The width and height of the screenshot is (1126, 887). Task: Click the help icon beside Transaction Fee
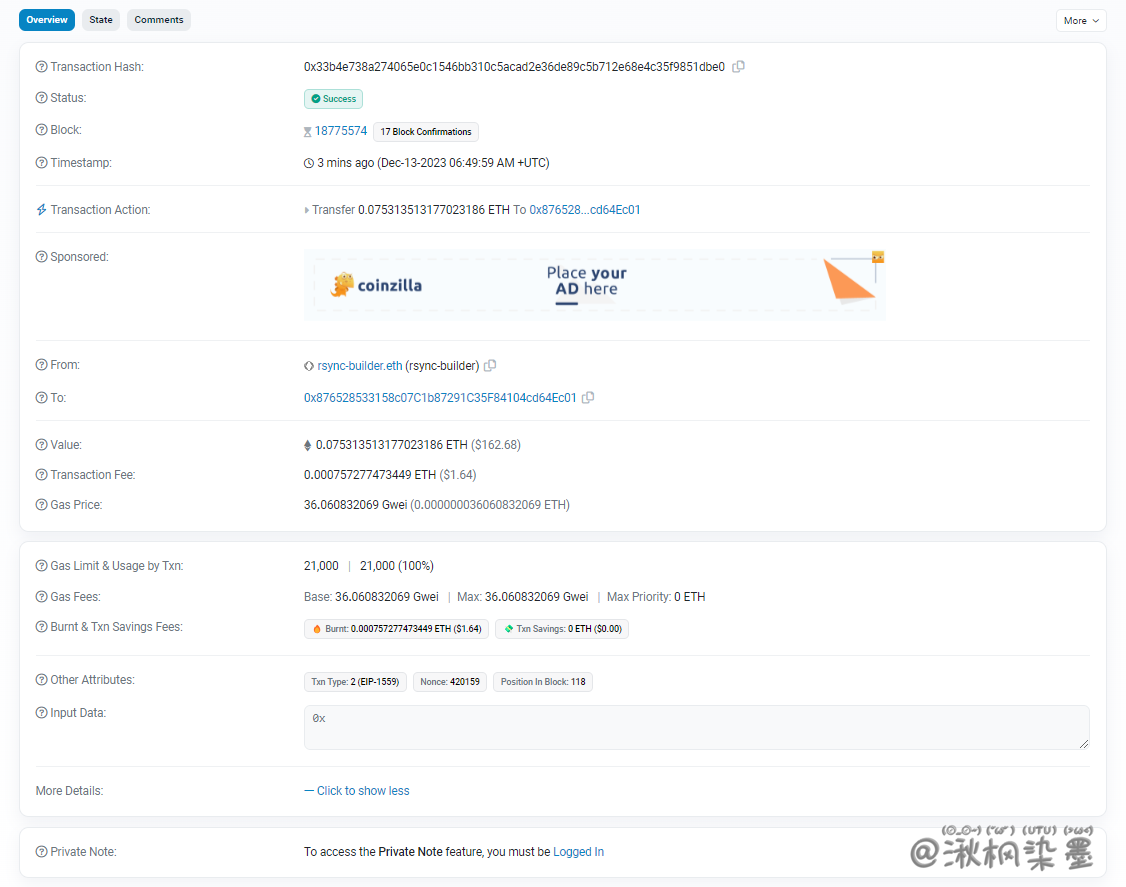41,475
